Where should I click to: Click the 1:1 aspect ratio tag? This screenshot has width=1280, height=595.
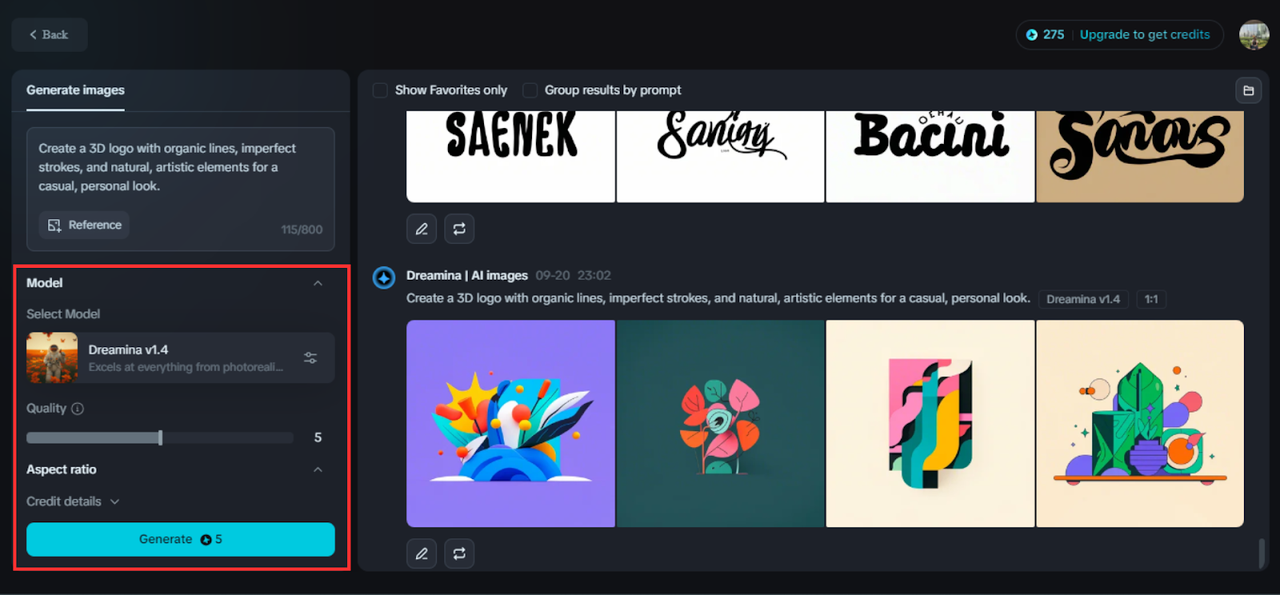click(1151, 299)
